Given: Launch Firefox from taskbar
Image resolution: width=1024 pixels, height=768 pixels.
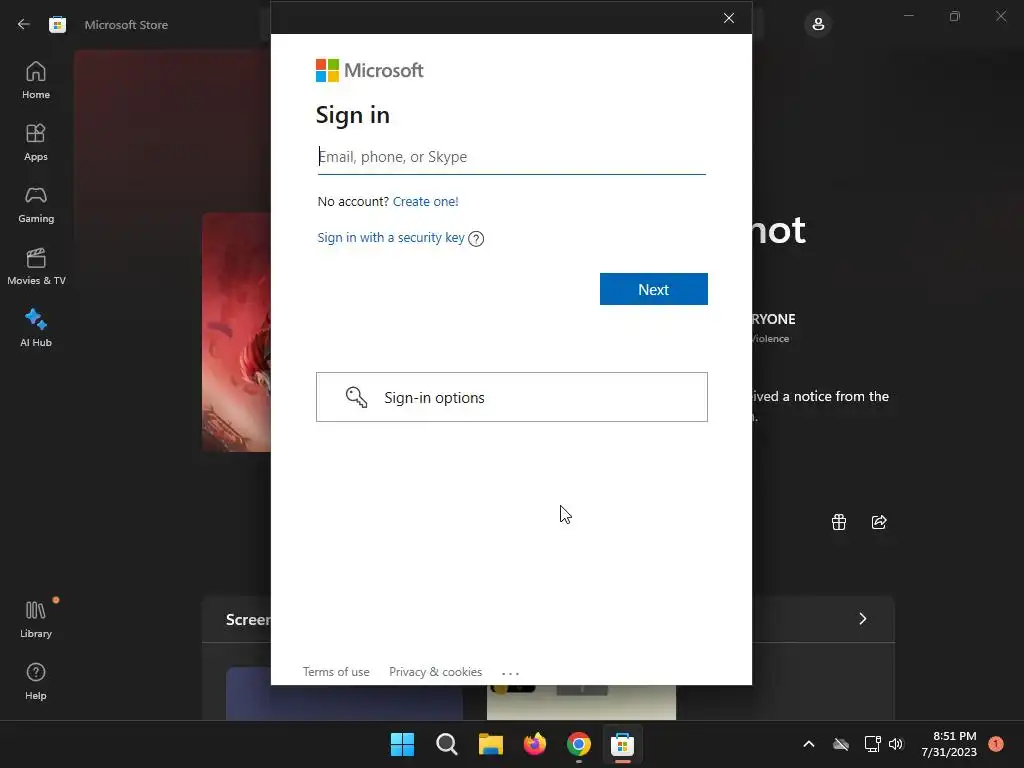Looking at the screenshot, I should pos(535,744).
